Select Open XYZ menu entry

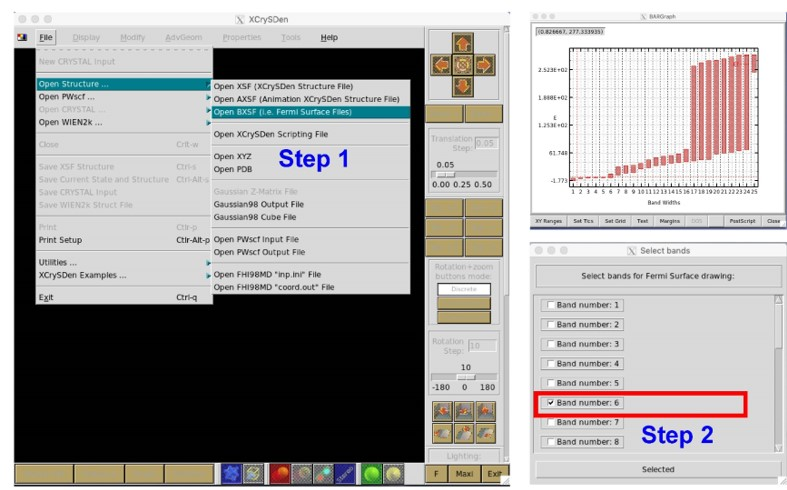[x=311, y=157]
